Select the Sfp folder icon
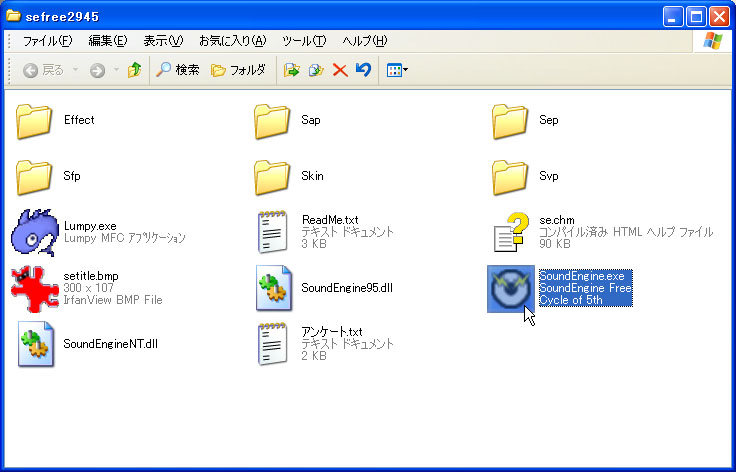 (34, 177)
